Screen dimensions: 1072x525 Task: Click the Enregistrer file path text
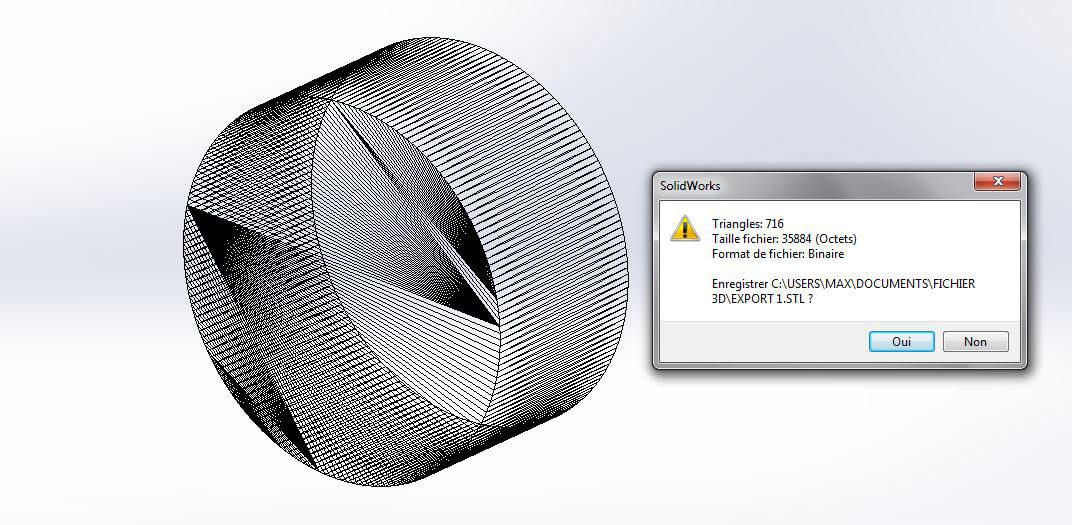844,291
